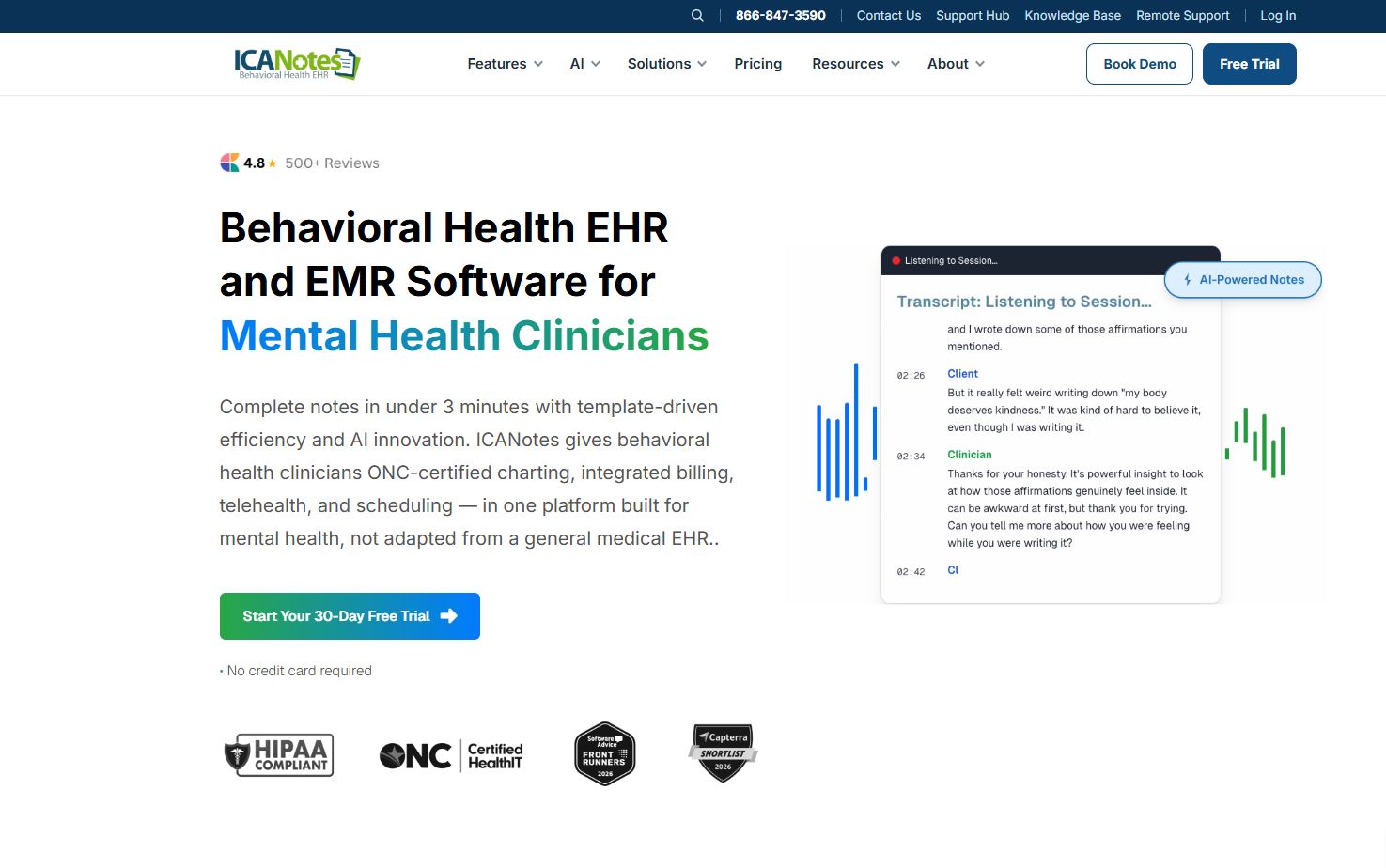Click the multicolor review rating logo
This screenshot has height=868, width=1386.
(x=229, y=163)
